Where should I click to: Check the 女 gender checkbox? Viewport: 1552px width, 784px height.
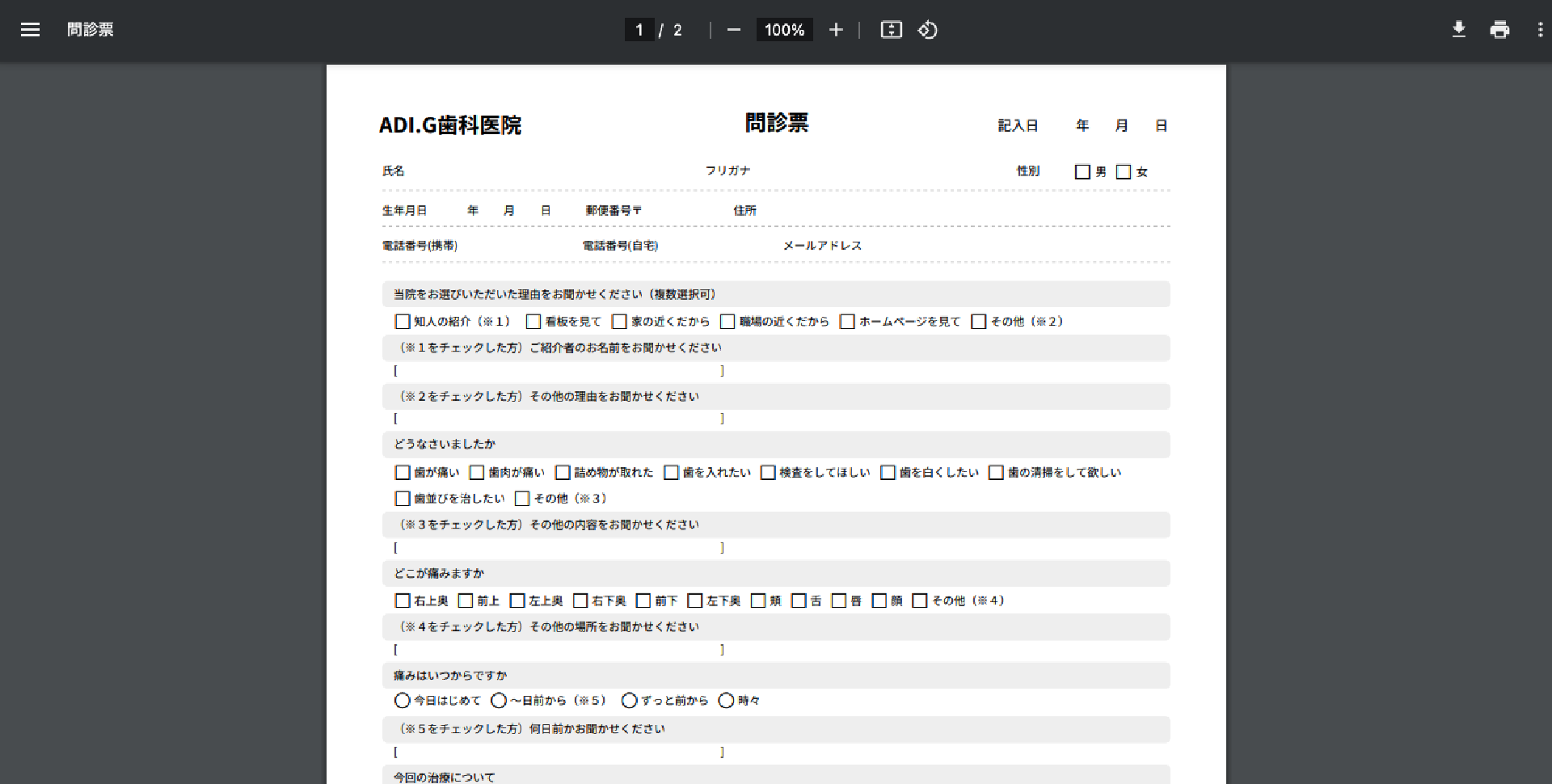[x=1123, y=171]
